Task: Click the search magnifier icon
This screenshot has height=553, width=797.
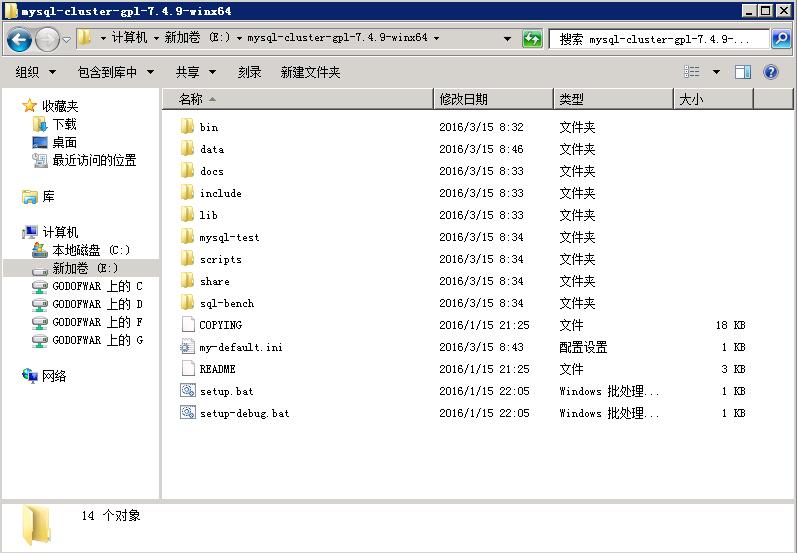Action: [x=781, y=39]
